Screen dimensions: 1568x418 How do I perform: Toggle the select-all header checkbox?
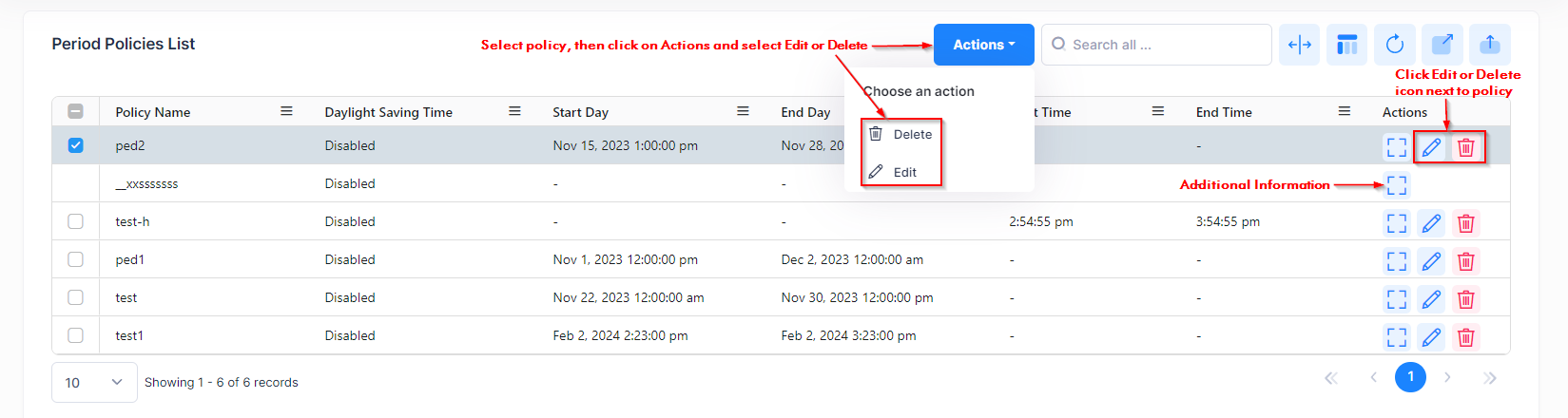(76, 111)
